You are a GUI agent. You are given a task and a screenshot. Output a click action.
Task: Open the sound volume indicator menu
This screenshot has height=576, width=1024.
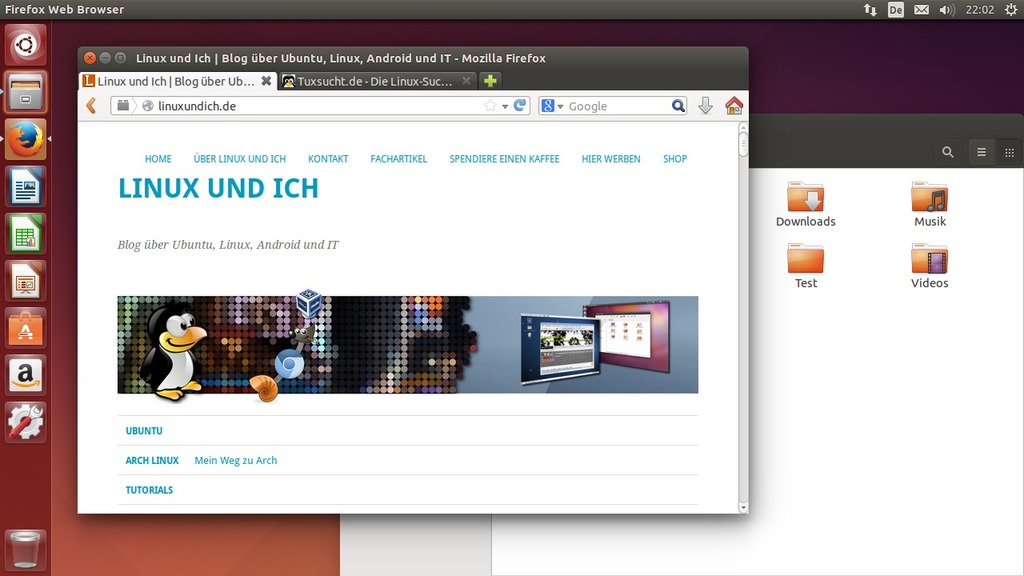(x=947, y=10)
